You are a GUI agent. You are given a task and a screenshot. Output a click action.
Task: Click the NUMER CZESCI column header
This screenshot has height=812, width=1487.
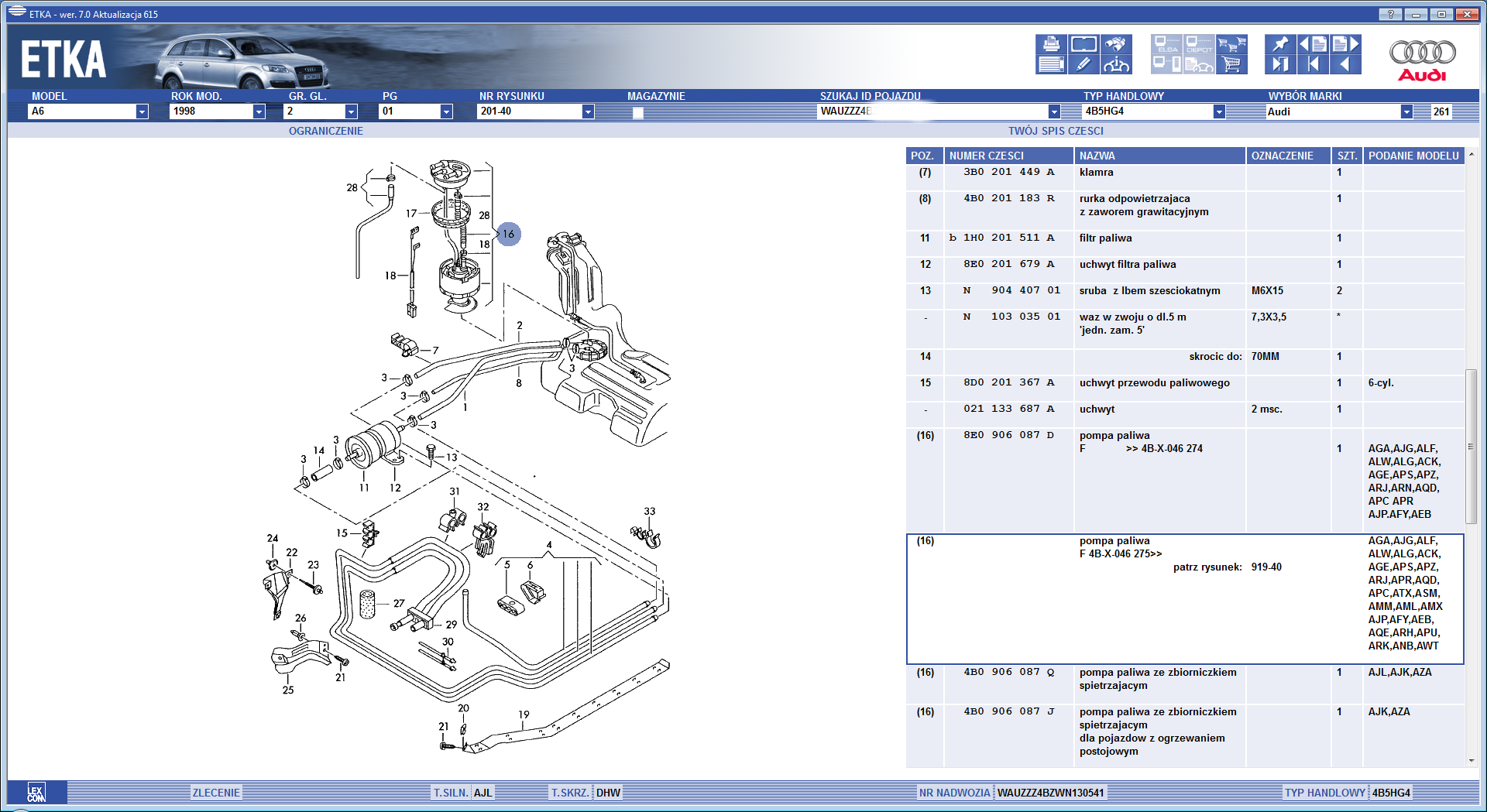[1008, 156]
